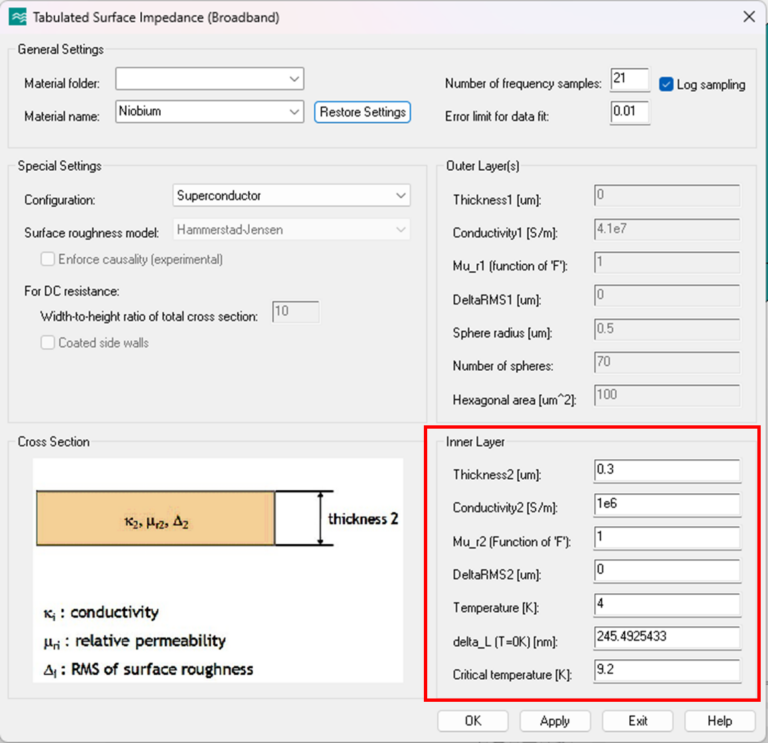
Task: Click the Hexagonal area [um^2] field
Action: coord(667,396)
